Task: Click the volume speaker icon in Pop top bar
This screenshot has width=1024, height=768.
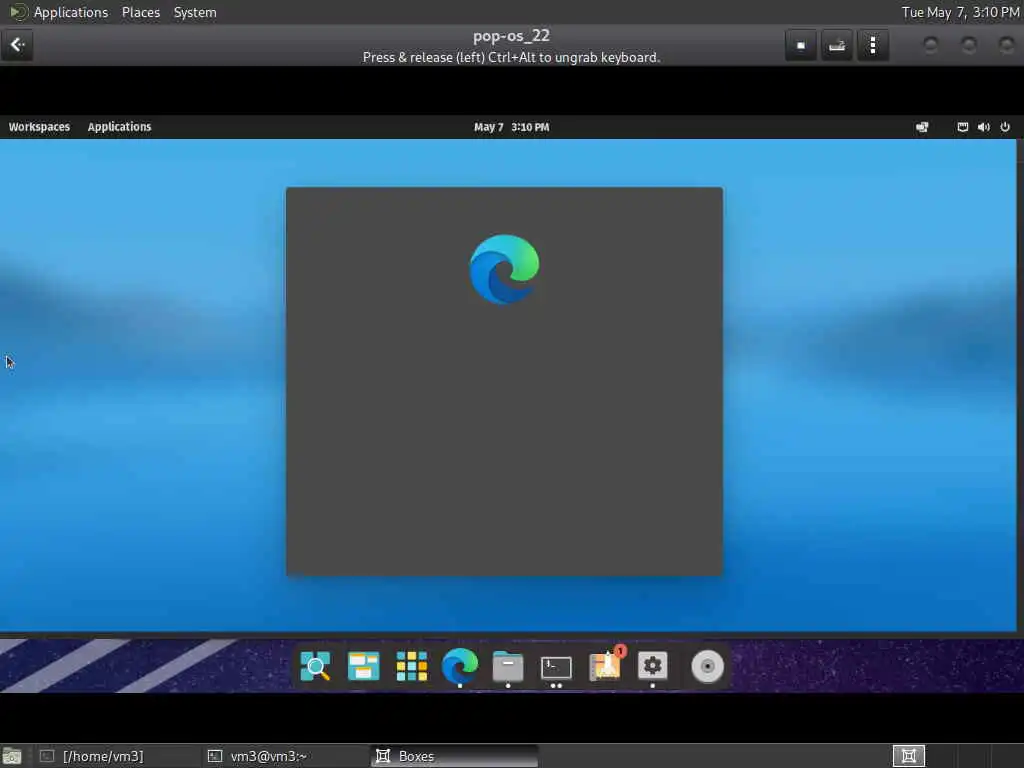Action: [984, 127]
